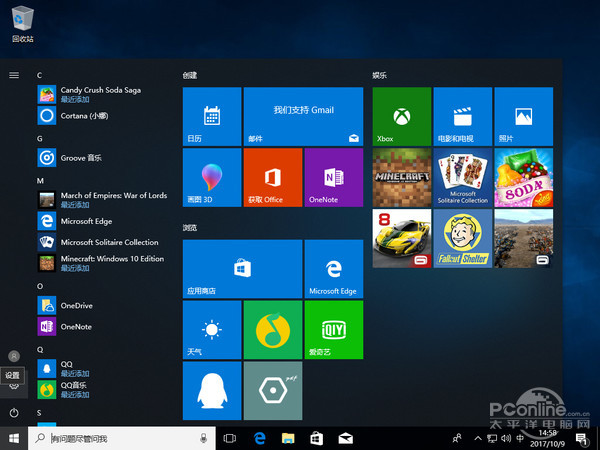
Task: Open the gray hexagon app tile
Action: click(x=273, y=391)
